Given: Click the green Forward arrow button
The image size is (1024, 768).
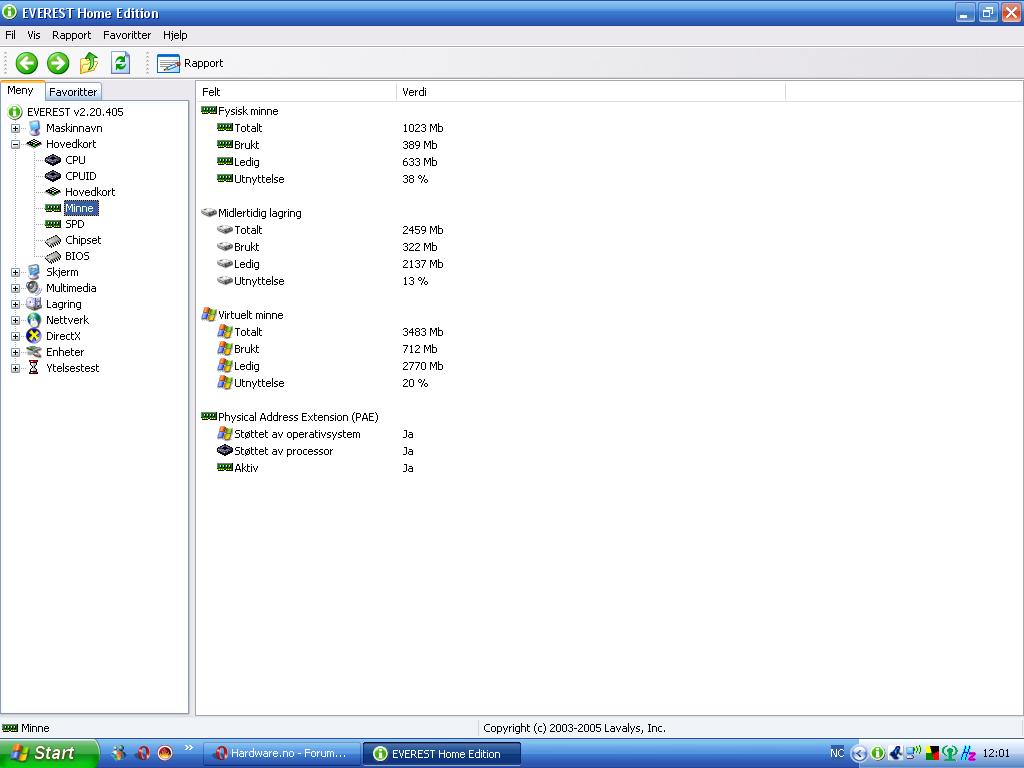Looking at the screenshot, I should pos(58,63).
